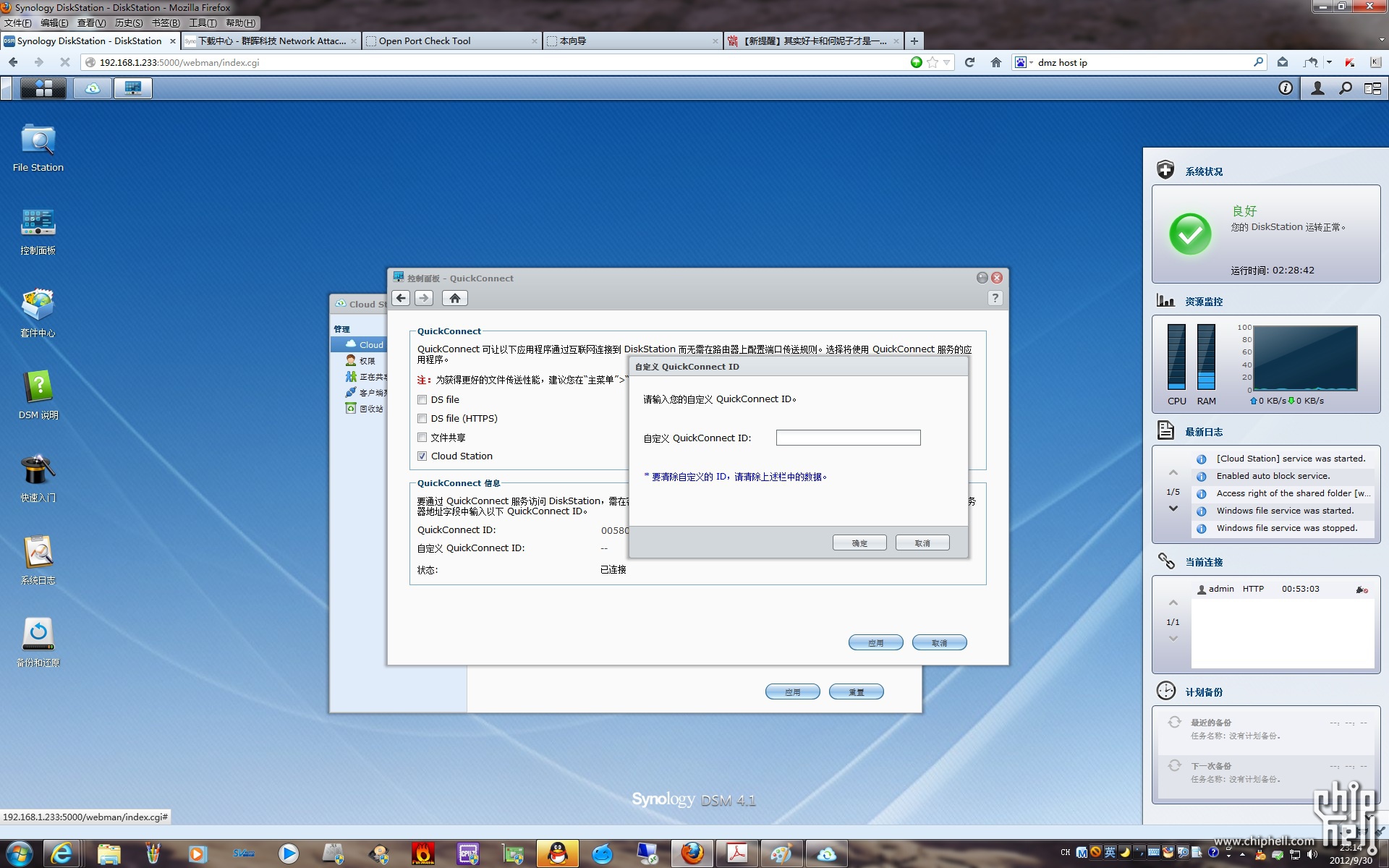Confirm custom QuickConnect ID with 确定
The height and width of the screenshot is (868, 1389).
click(x=859, y=543)
